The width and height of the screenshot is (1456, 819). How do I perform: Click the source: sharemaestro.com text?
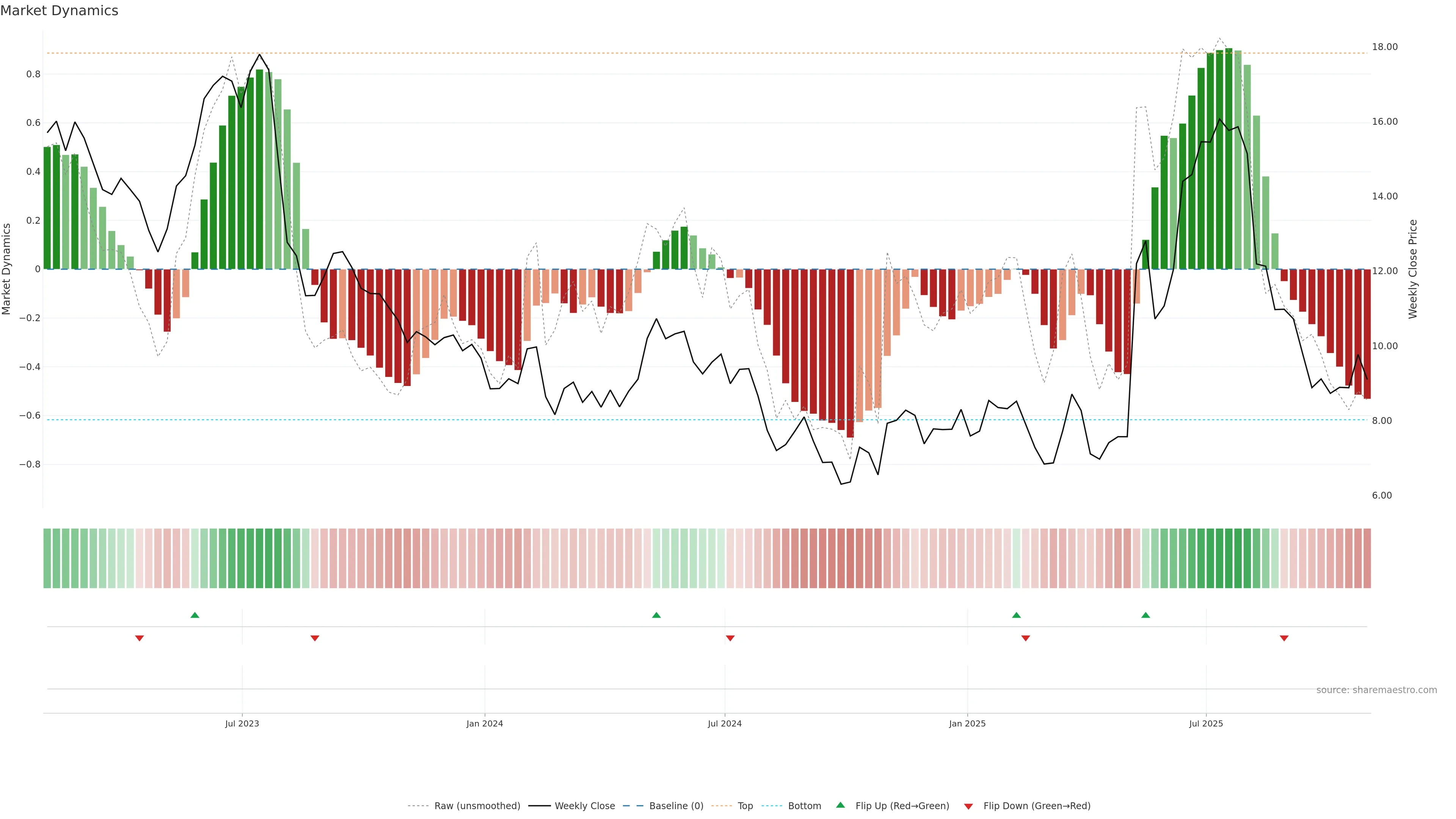pyautogui.click(x=1376, y=690)
